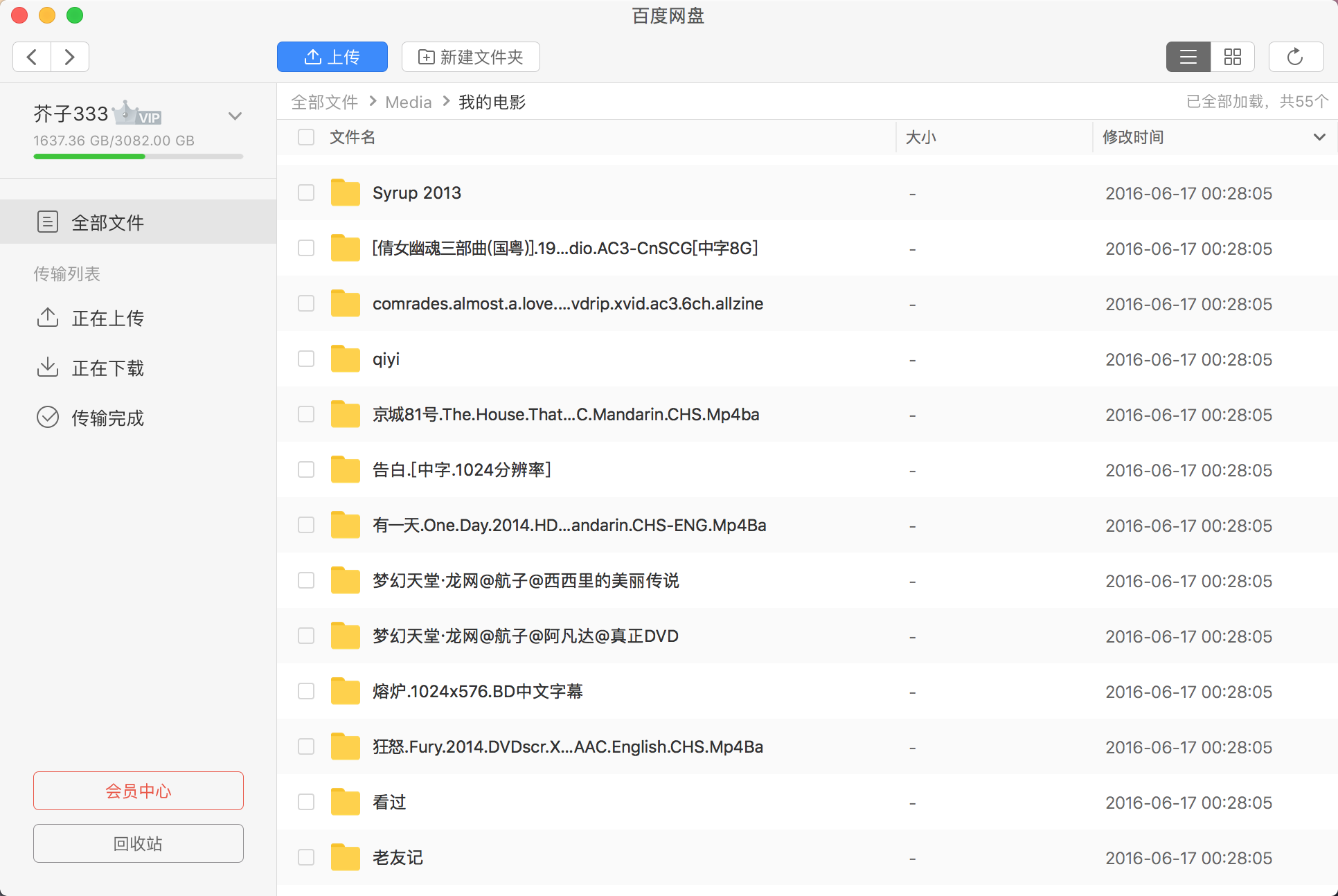Viewport: 1338px width, 896px height.
Task: Click folder icon of 京城81号
Action: pyautogui.click(x=345, y=414)
